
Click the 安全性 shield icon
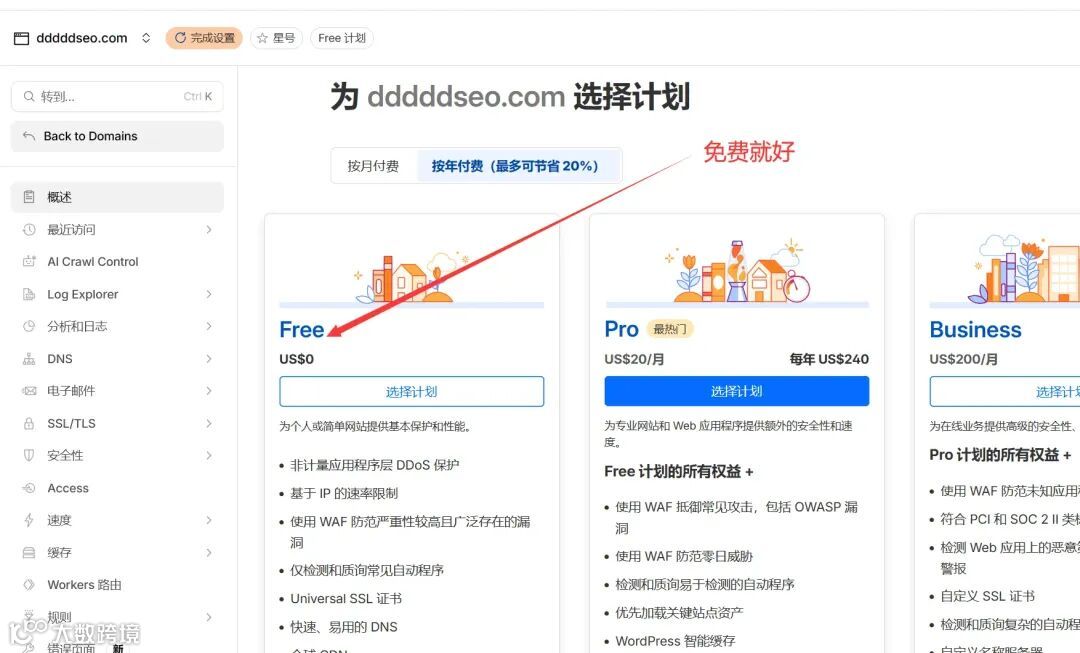pos(29,455)
